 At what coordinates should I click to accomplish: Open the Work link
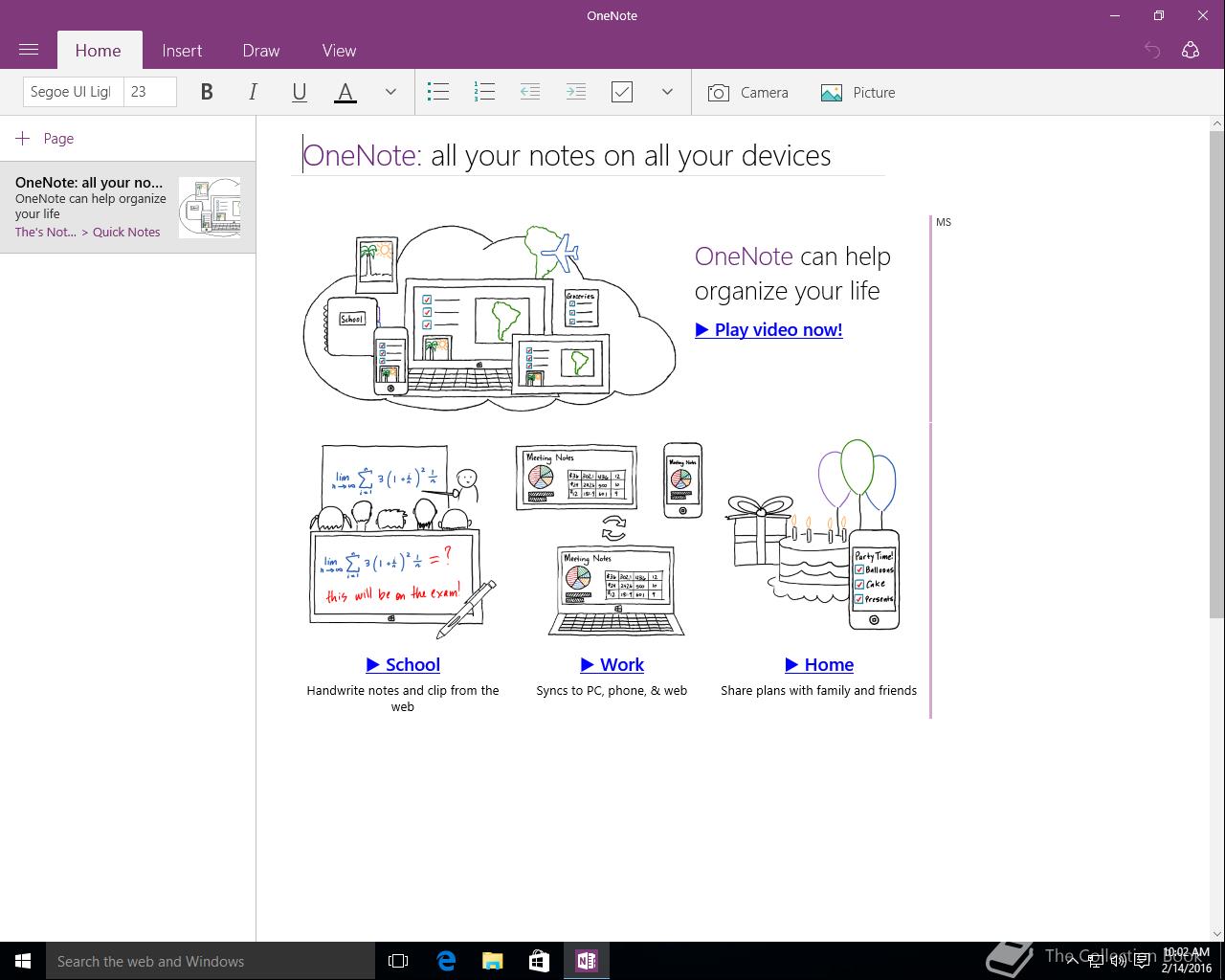pyautogui.click(x=612, y=664)
